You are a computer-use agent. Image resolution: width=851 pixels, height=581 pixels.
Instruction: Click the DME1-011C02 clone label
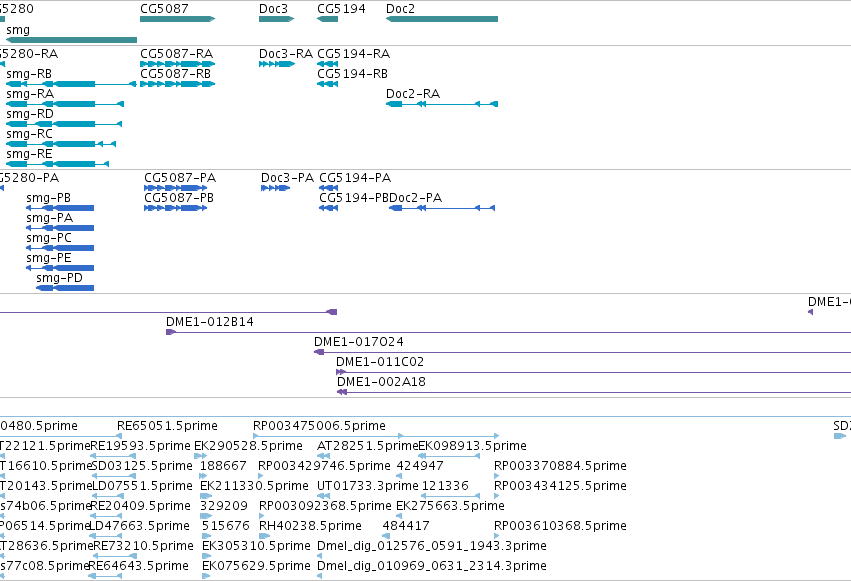[x=380, y=362]
